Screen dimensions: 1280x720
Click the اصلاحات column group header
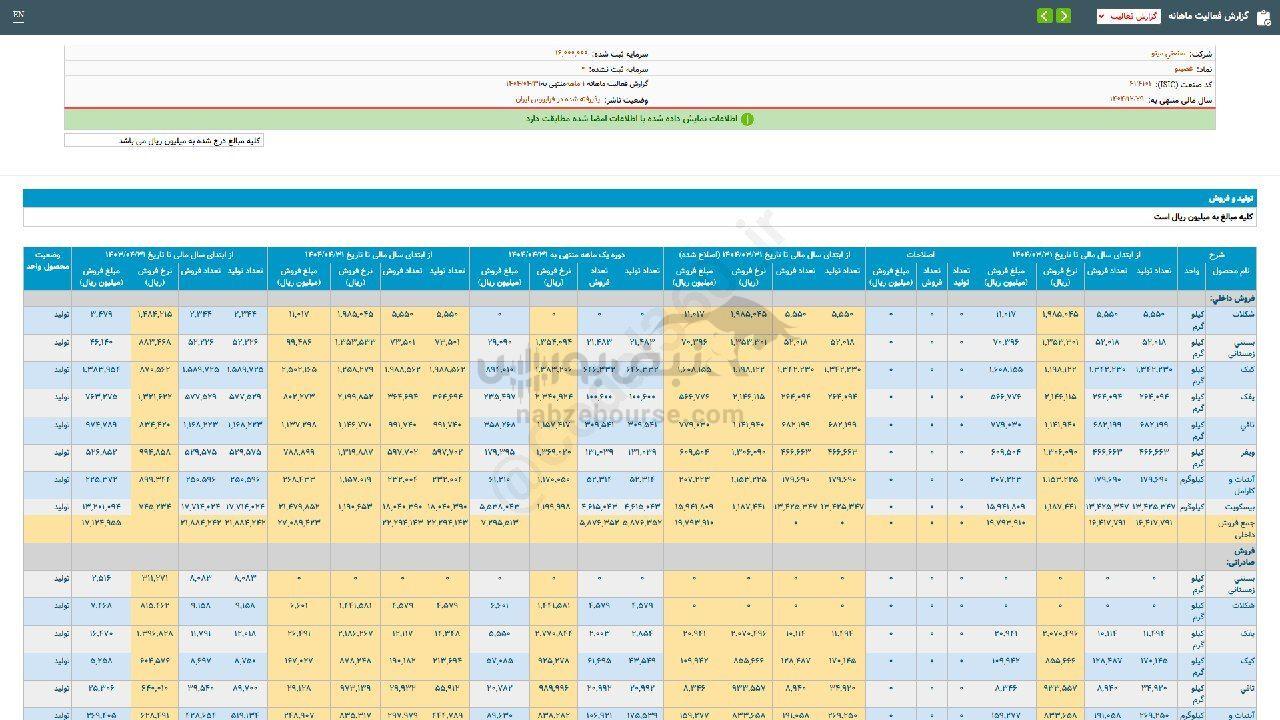tap(921, 255)
